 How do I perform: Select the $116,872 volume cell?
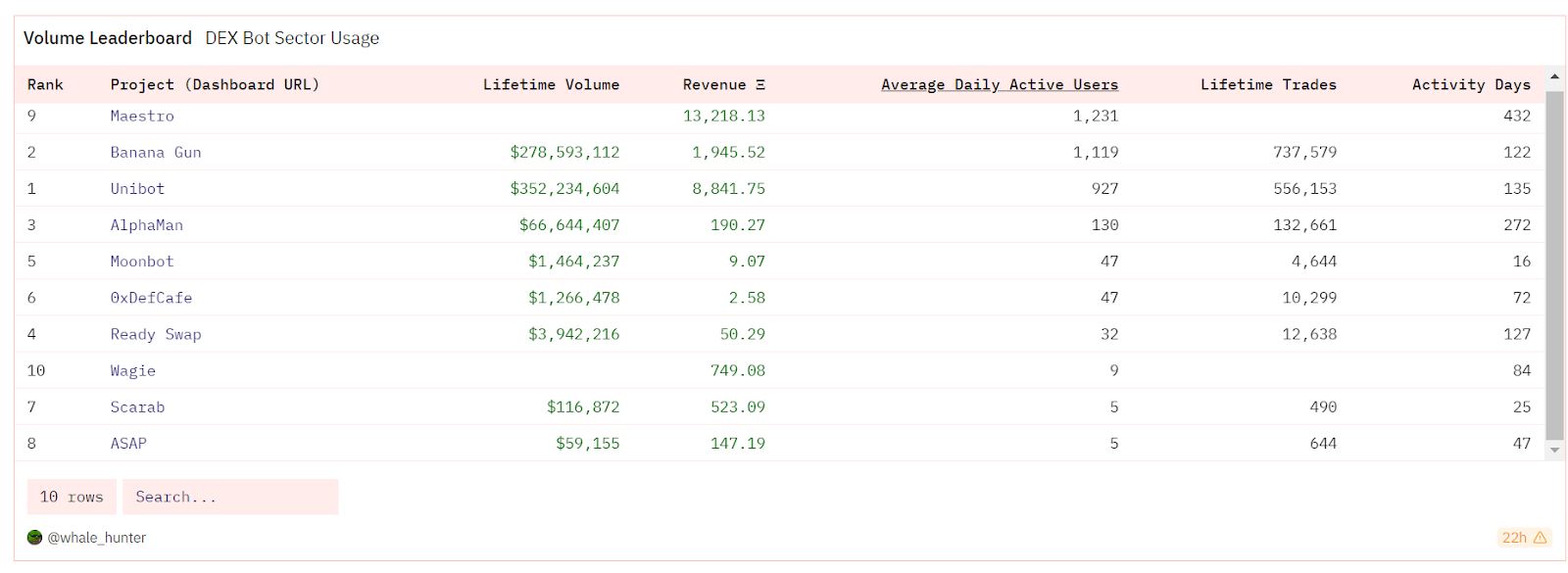583,406
